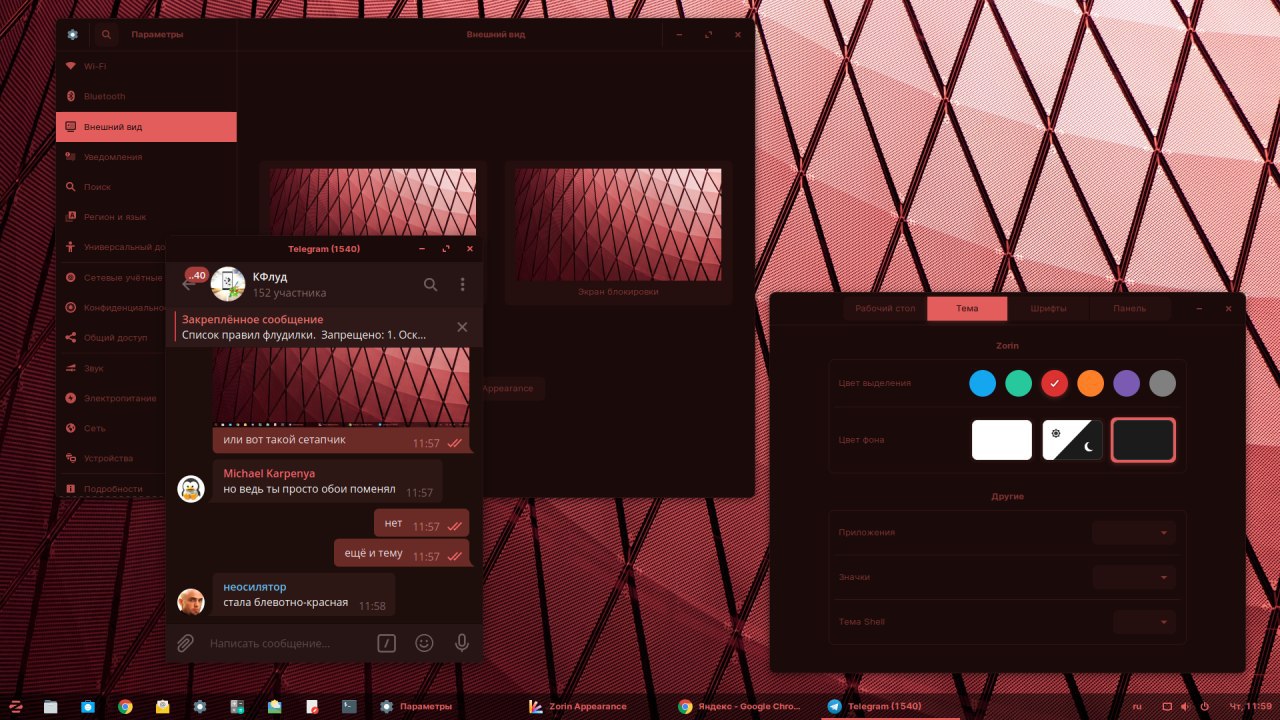Open Регион и язык settings section
Image resolution: width=1280 pixels, height=720 pixels.
tap(146, 217)
